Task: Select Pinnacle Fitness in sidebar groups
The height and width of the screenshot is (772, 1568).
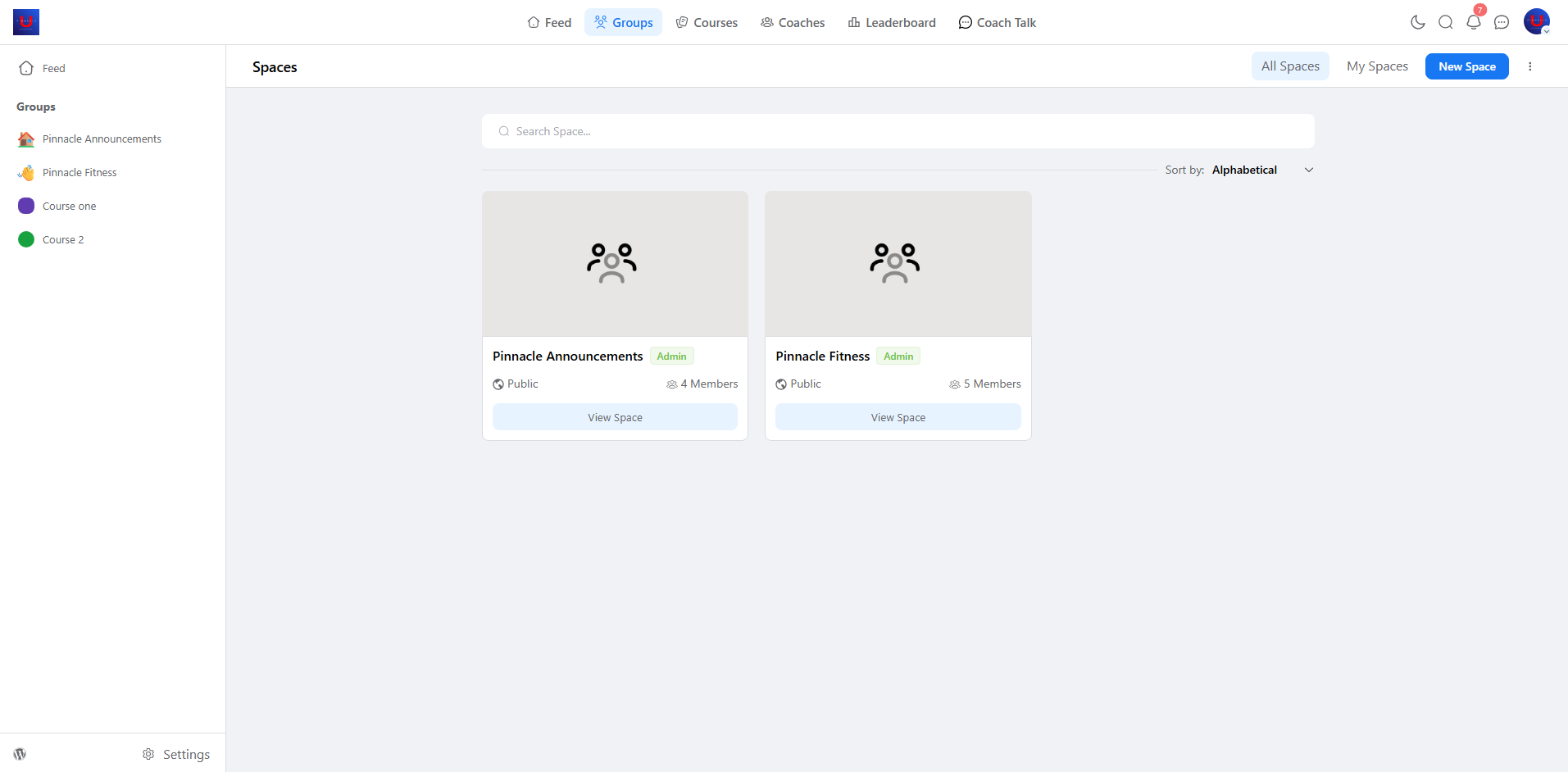Action: 80,173
